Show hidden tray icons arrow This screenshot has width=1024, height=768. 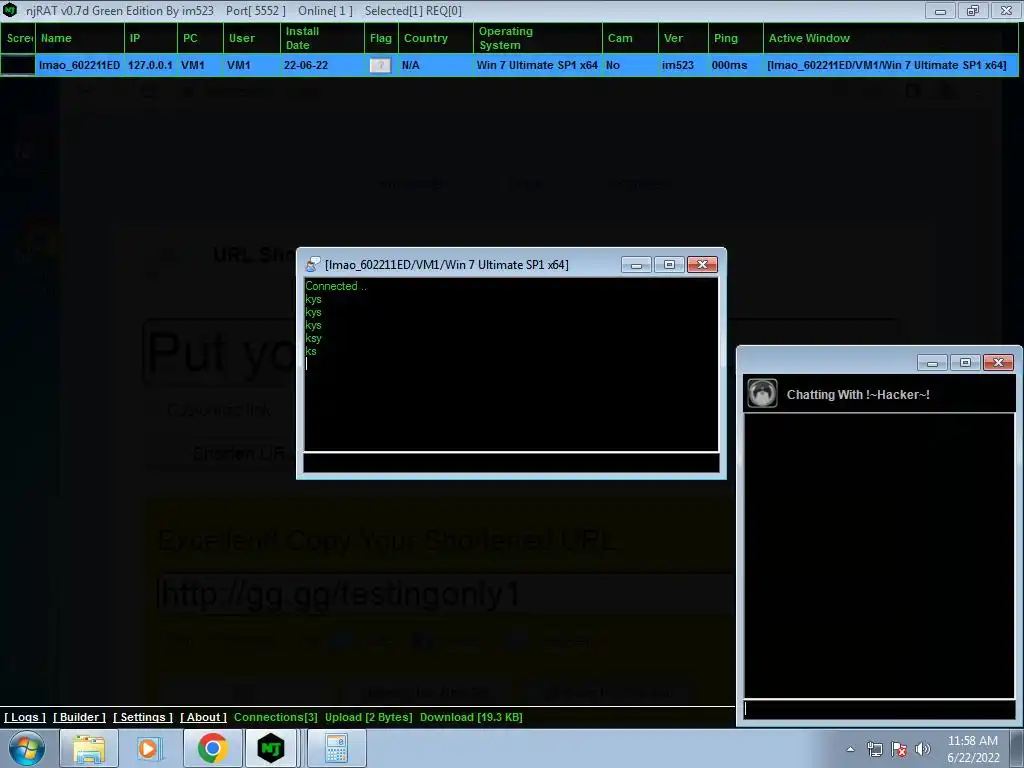click(x=850, y=749)
